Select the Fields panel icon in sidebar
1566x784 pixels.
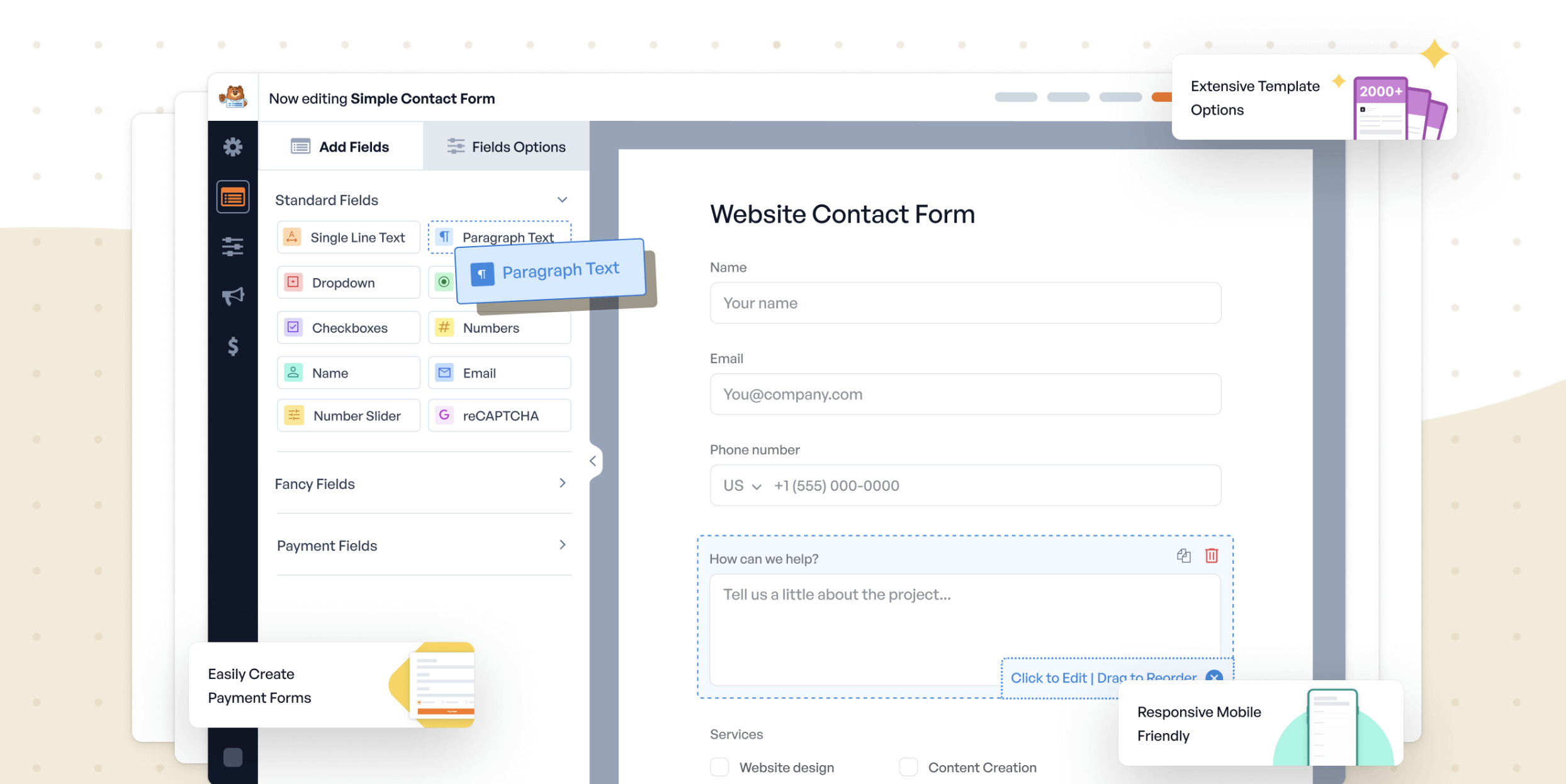click(232, 198)
